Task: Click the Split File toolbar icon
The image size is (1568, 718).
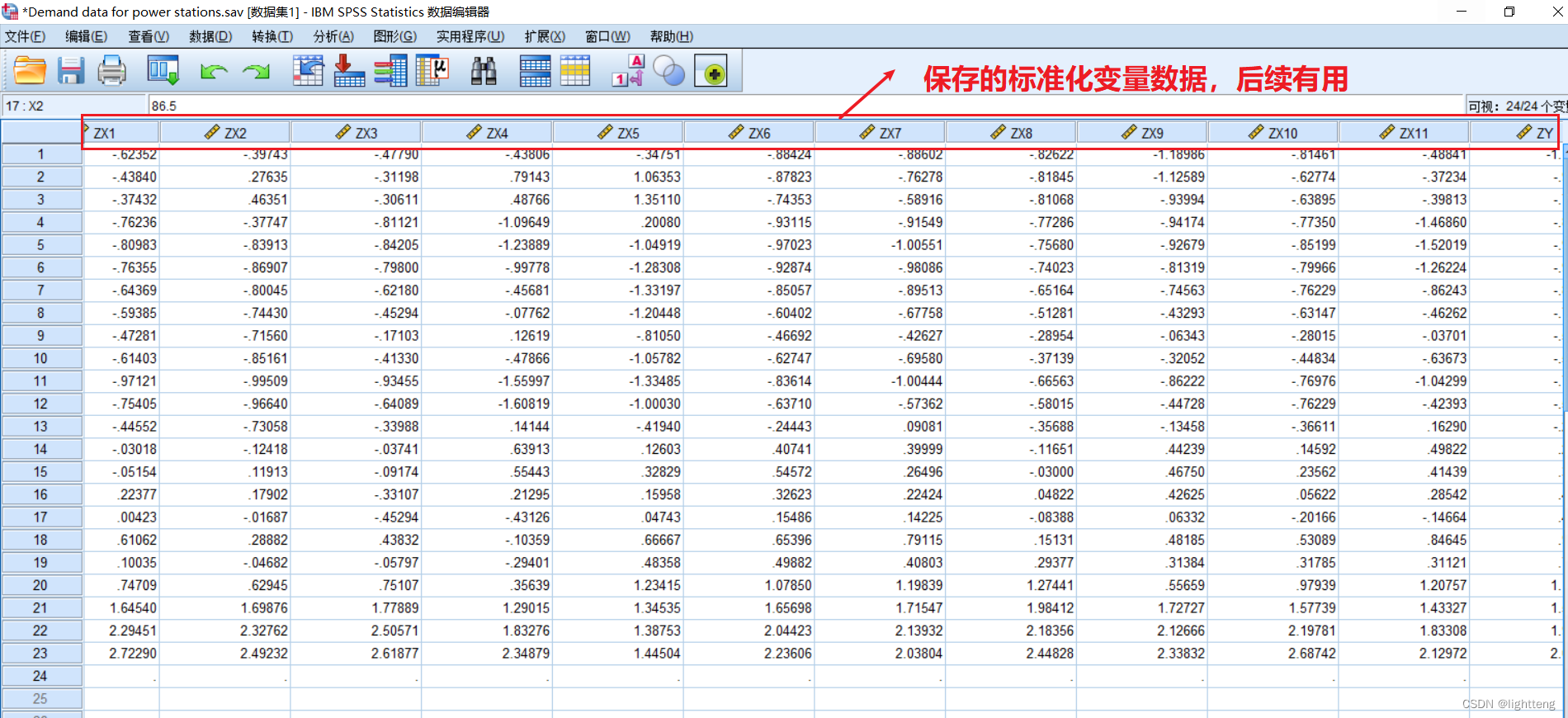Action: point(535,71)
